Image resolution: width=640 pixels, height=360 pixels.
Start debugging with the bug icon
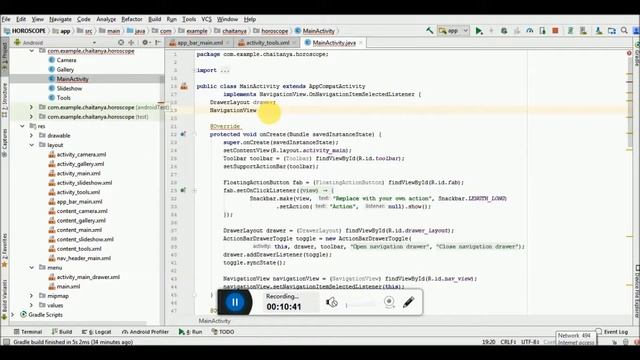(504, 31)
